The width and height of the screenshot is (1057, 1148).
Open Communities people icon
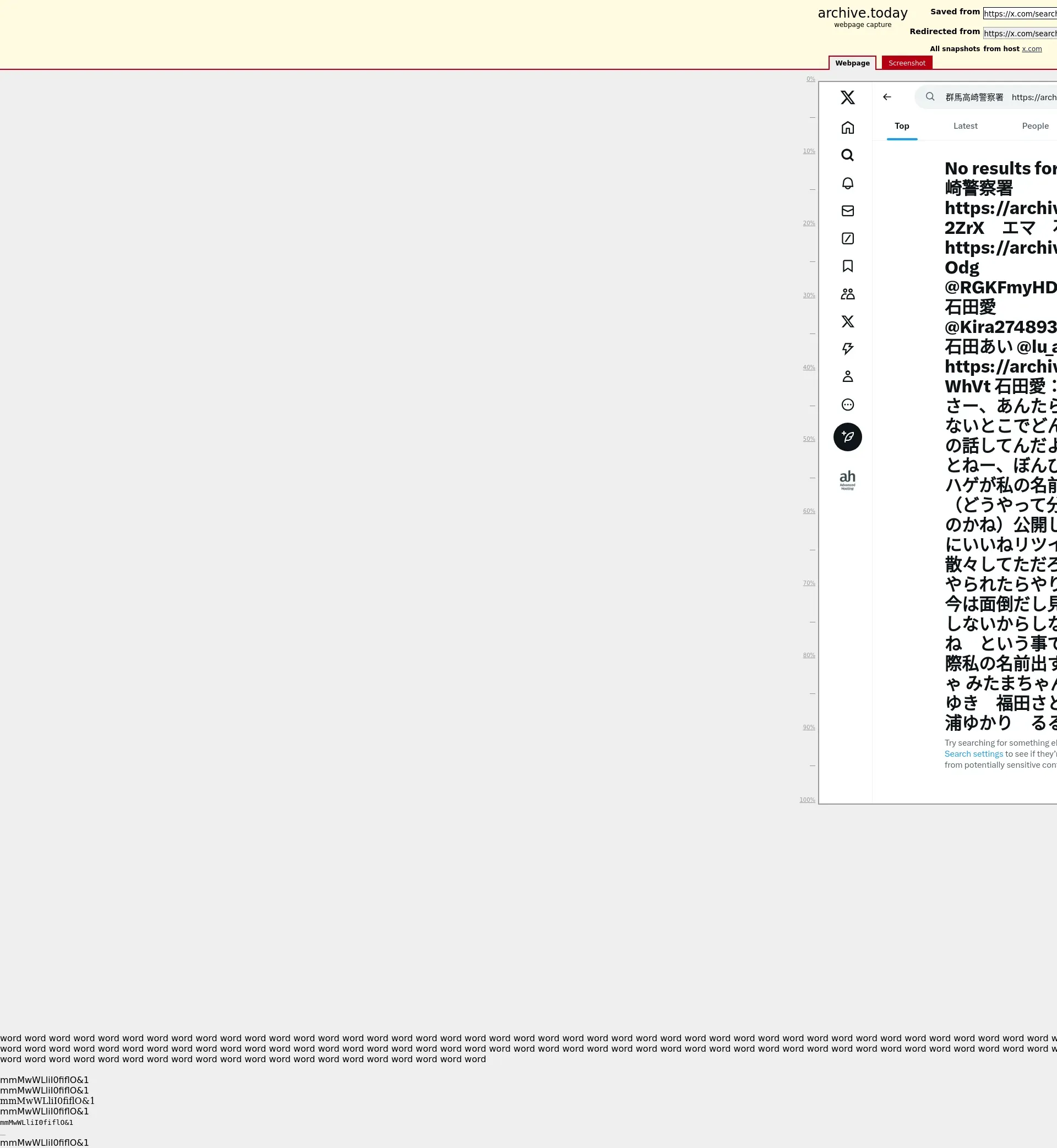(x=847, y=294)
